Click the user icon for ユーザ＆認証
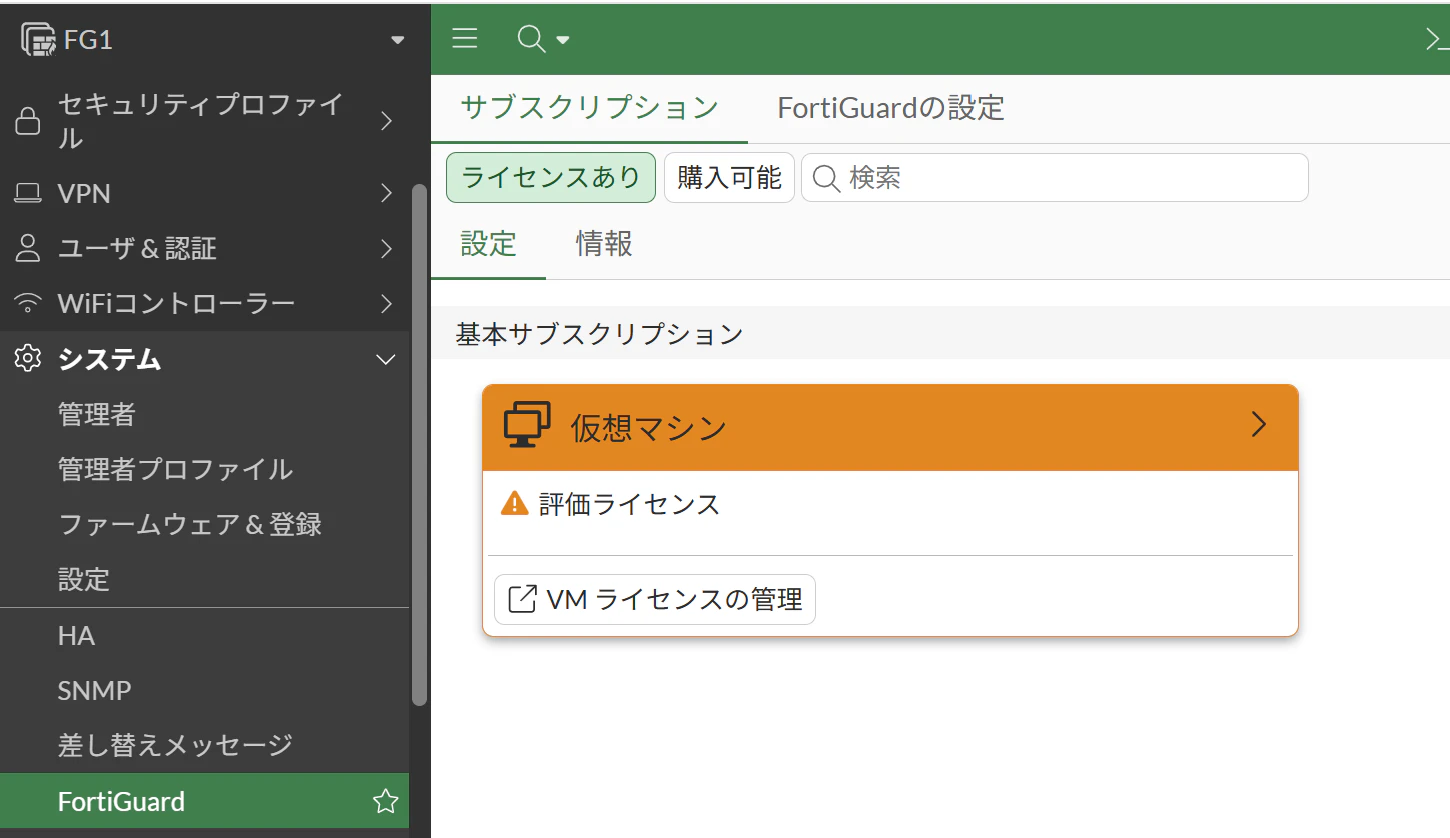Screen dimensions: 1450x838 pos(28,248)
